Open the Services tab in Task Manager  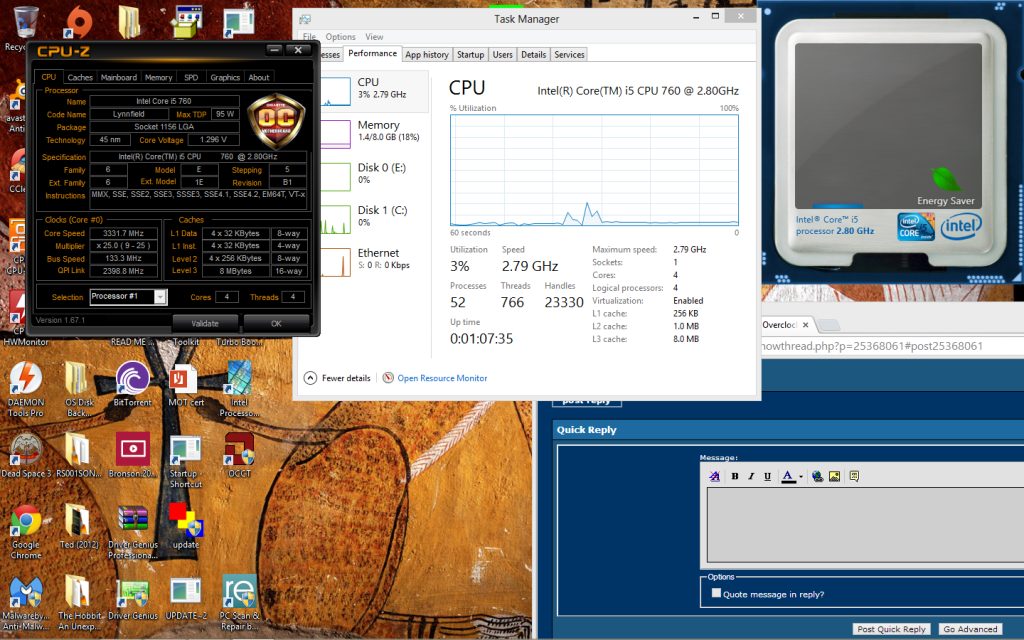(569, 55)
